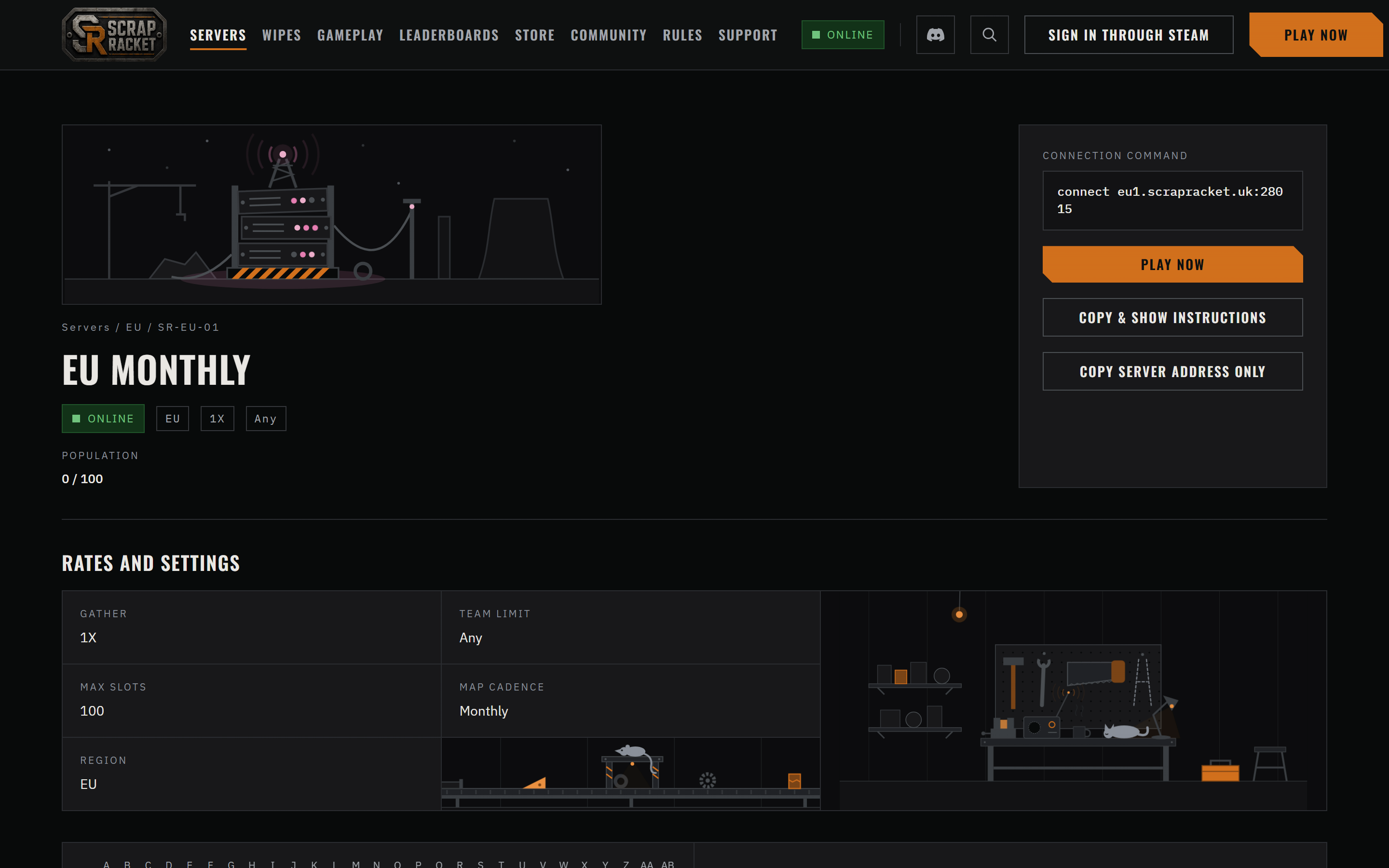Click the EU region tag

click(173, 419)
